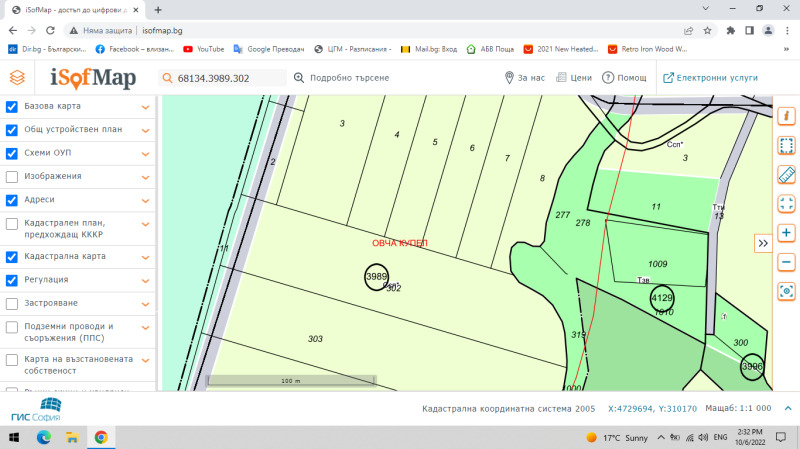Expand Подземни проводи и съоръжения options
Screen dimensions: 800x449
click(x=145, y=328)
